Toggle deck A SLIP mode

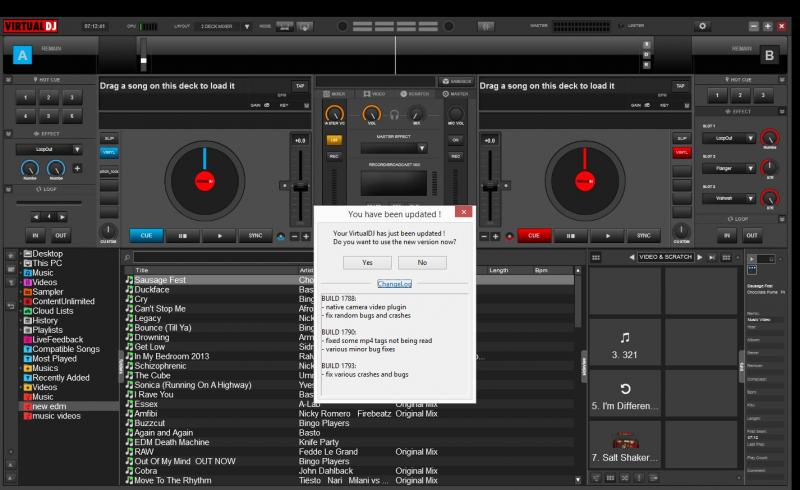[109, 138]
